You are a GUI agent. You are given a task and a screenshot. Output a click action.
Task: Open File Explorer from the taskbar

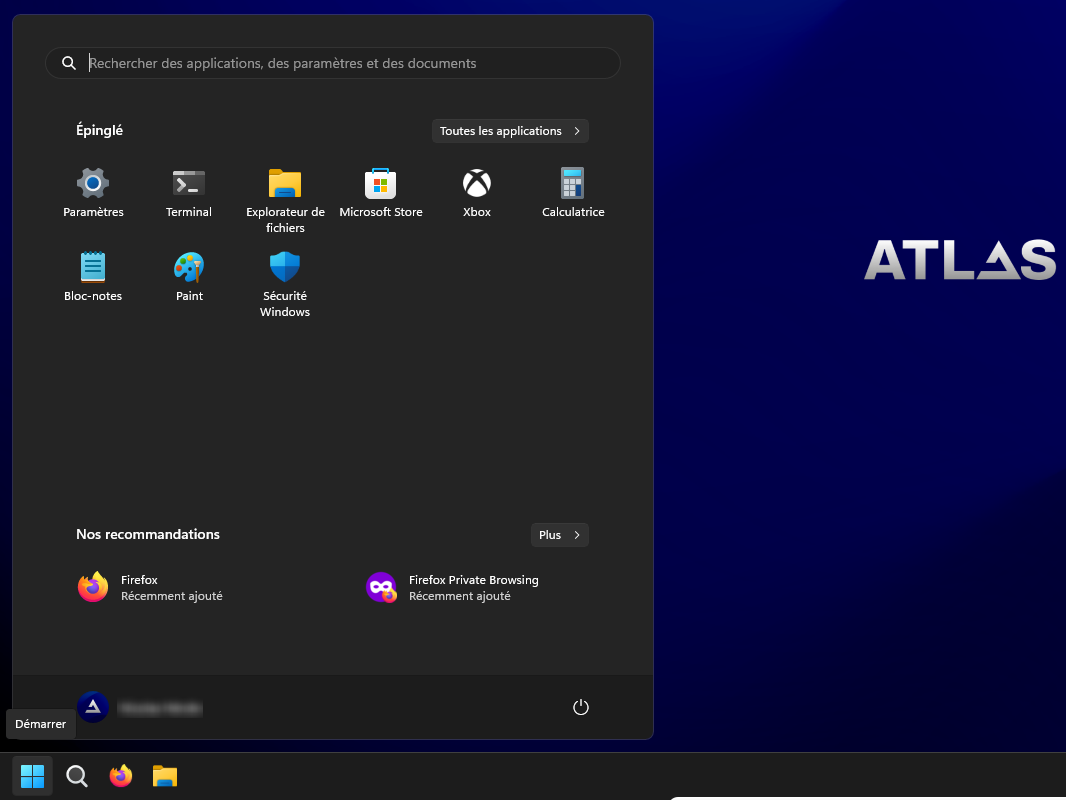point(165,776)
